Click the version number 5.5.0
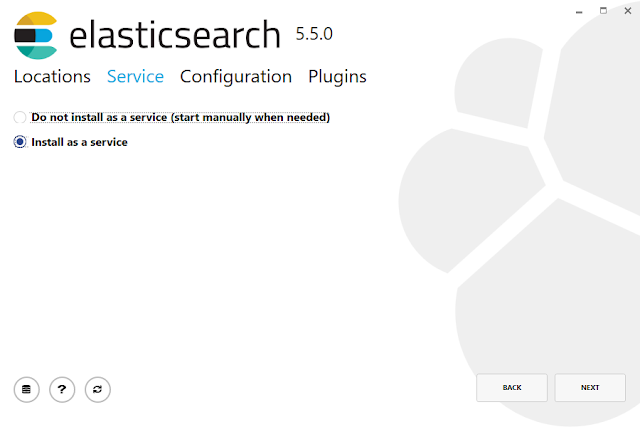 (314, 34)
